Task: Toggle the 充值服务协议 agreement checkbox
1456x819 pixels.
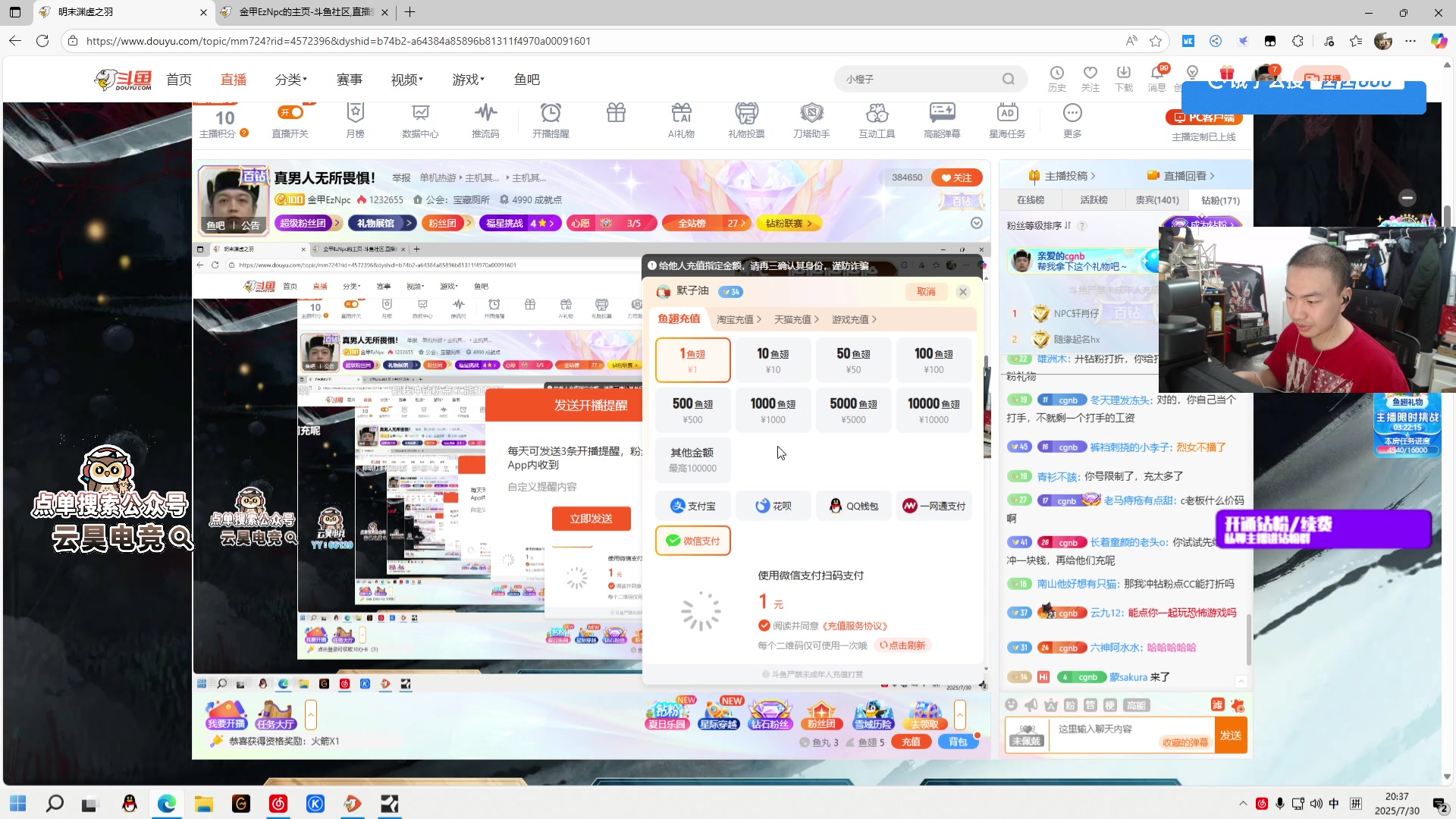Action: (764, 626)
